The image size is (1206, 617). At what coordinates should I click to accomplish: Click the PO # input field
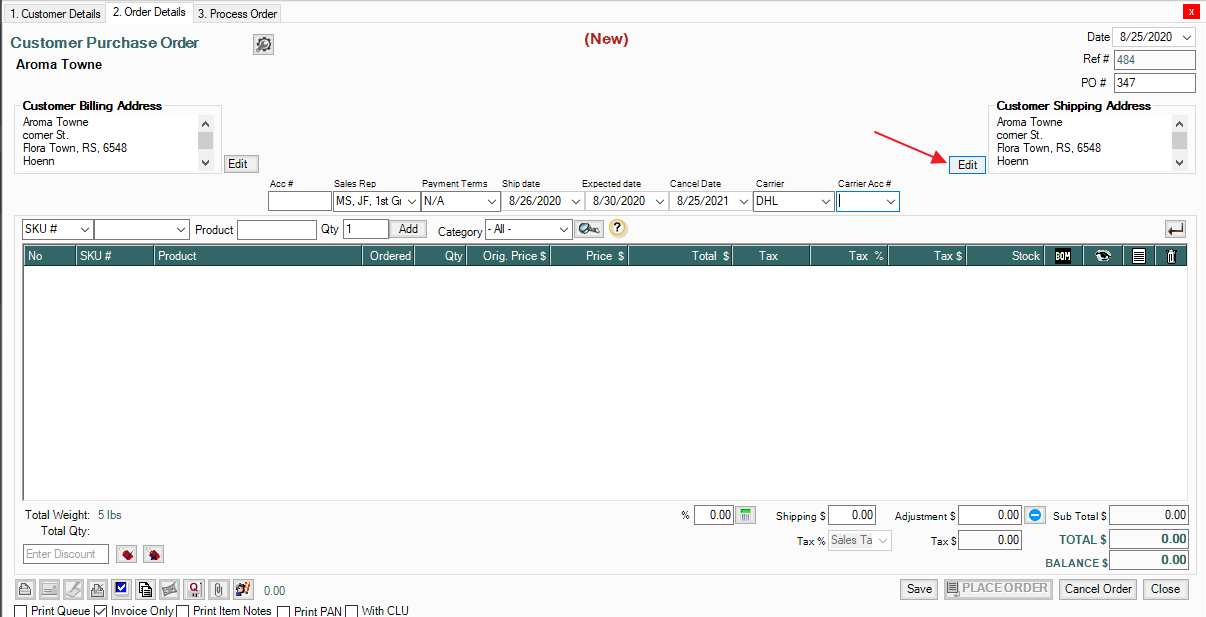pyautogui.click(x=1154, y=83)
